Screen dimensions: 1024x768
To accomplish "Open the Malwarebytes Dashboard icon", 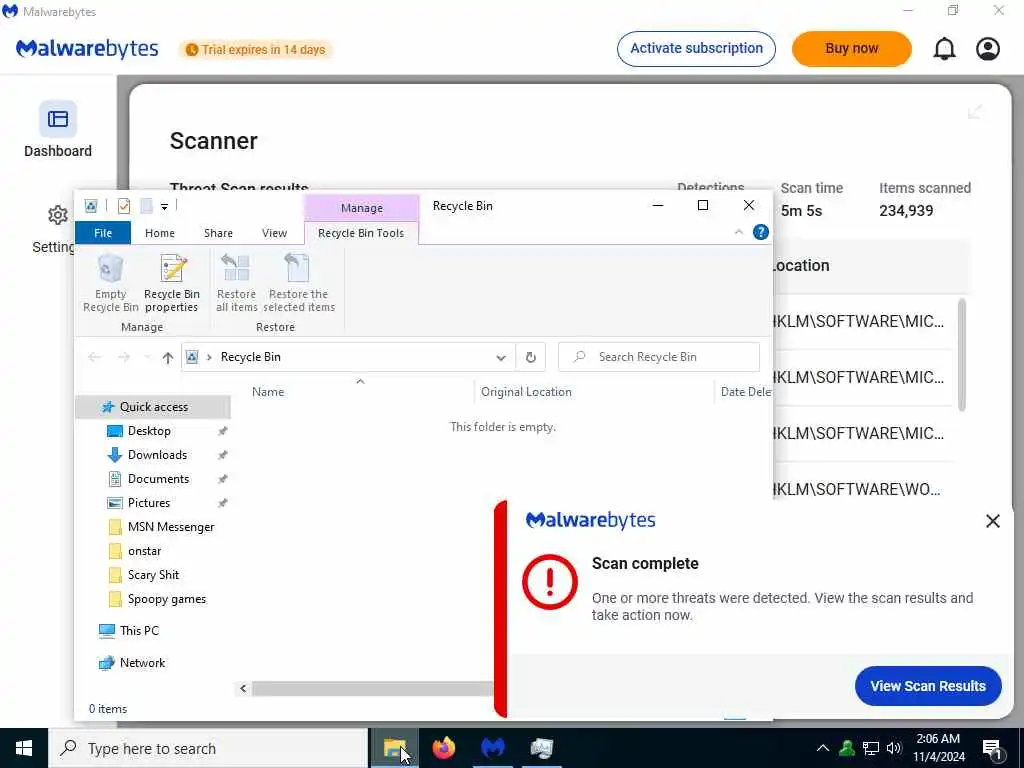I will (x=57, y=119).
